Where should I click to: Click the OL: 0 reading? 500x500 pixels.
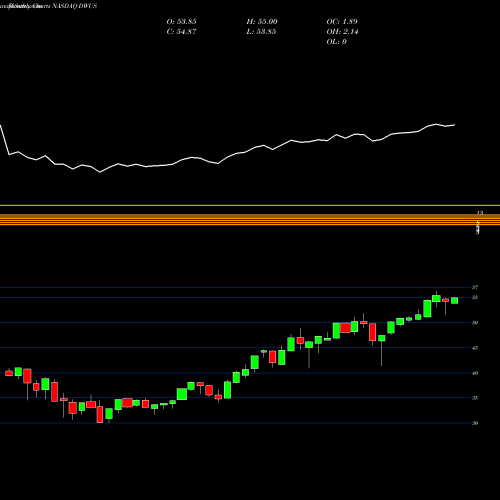coord(336,42)
